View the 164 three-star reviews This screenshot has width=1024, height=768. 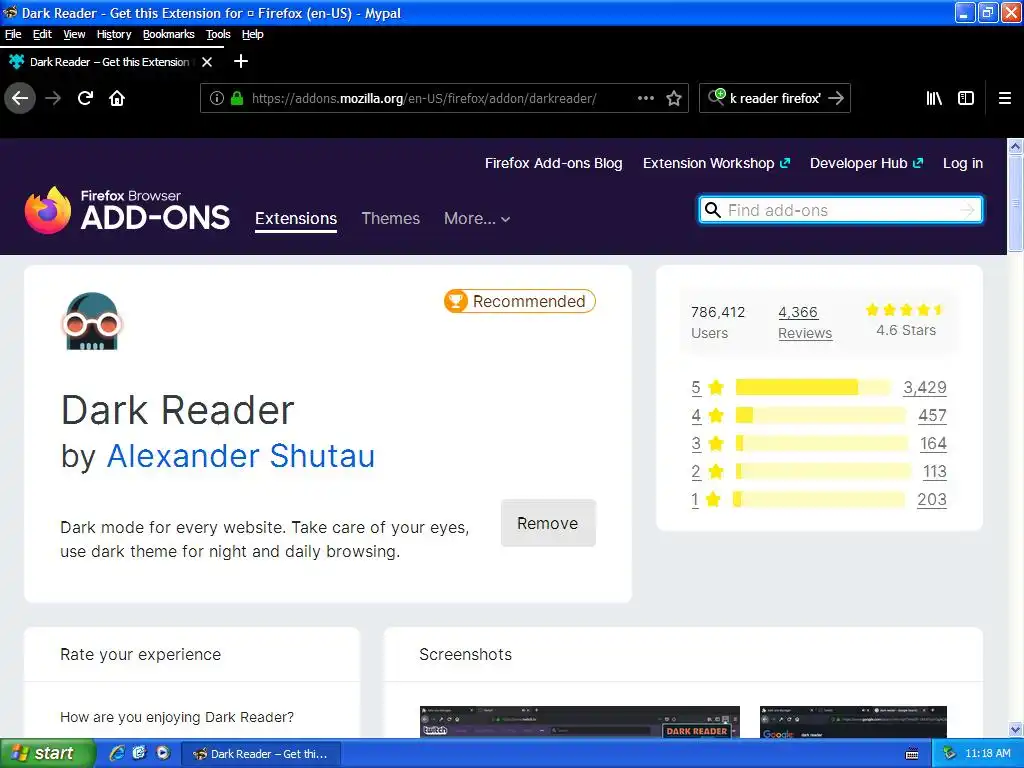[933, 443]
